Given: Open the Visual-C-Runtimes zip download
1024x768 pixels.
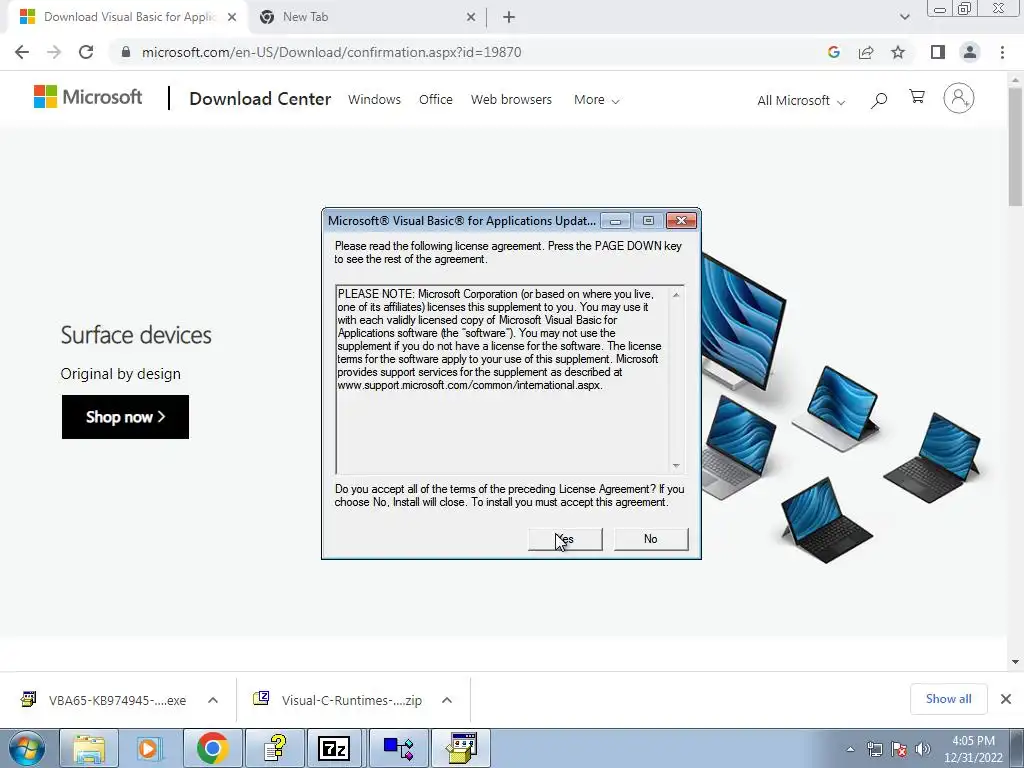Looking at the screenshot, I should [x=338, y=700].
